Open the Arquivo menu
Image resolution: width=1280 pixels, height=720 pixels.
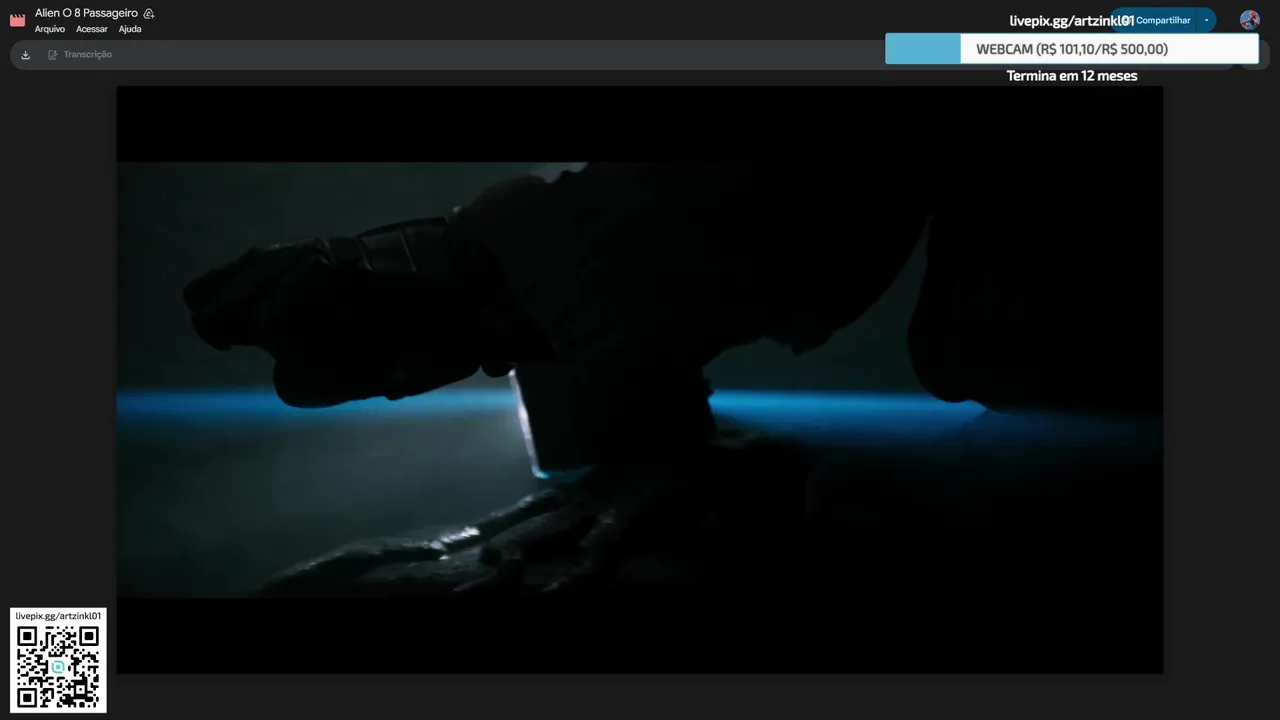tap(50, 29)
